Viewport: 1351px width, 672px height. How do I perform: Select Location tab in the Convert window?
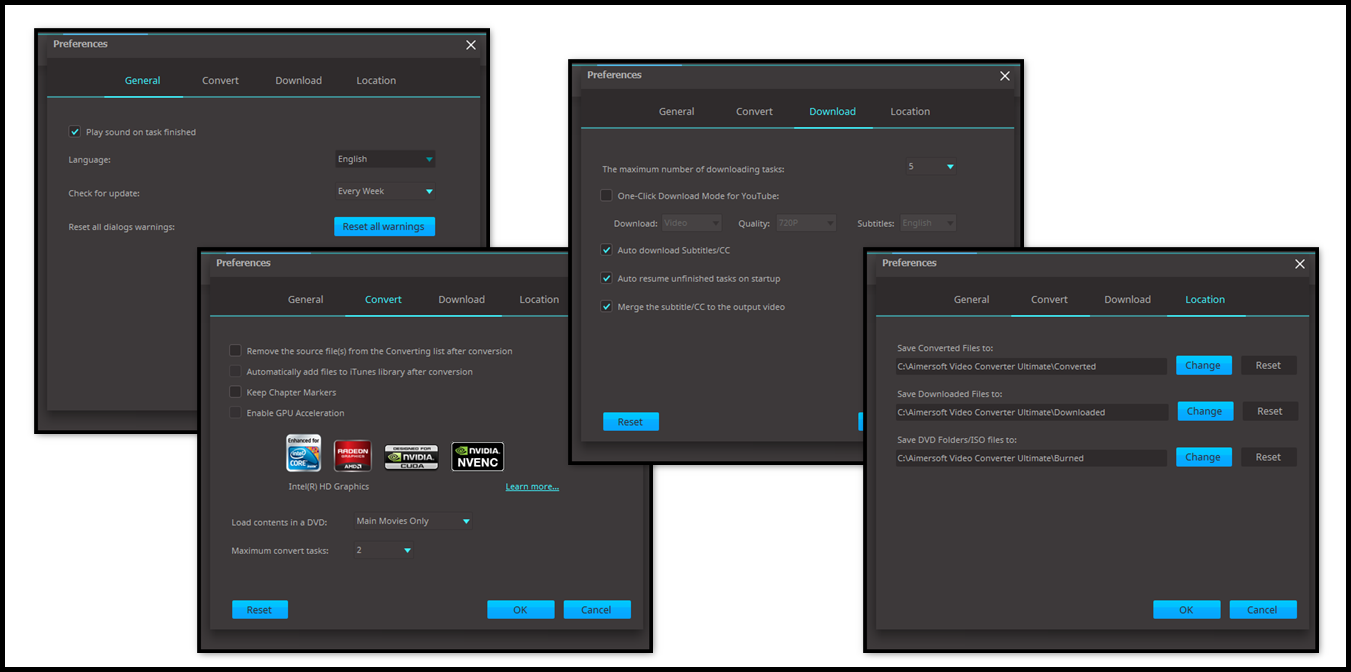(x=539, y=300)
